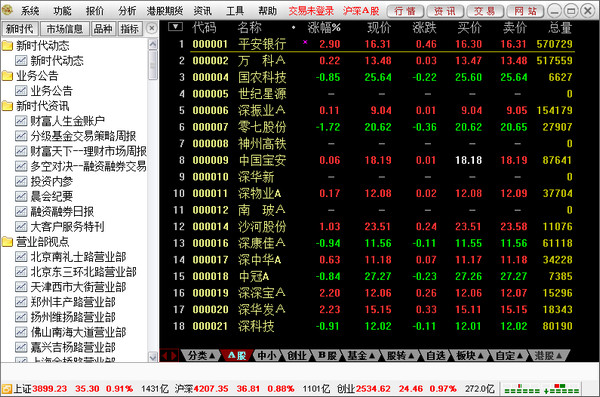This screenshot has height=397, width=600.
Task: Click the 交易 button in title bar
Action: [x=485, y=11]
